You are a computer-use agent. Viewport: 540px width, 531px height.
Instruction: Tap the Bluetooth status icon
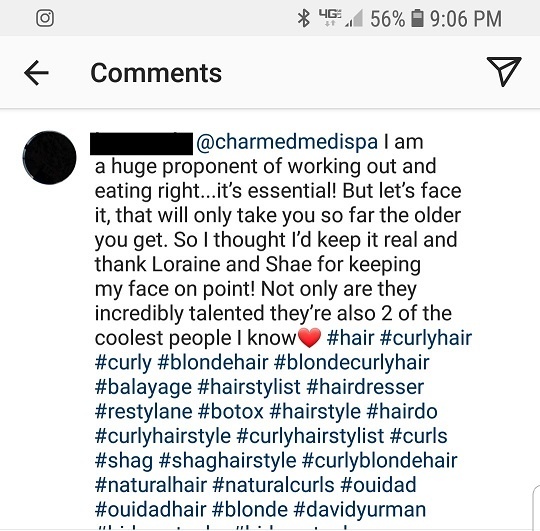pos(304,18)
